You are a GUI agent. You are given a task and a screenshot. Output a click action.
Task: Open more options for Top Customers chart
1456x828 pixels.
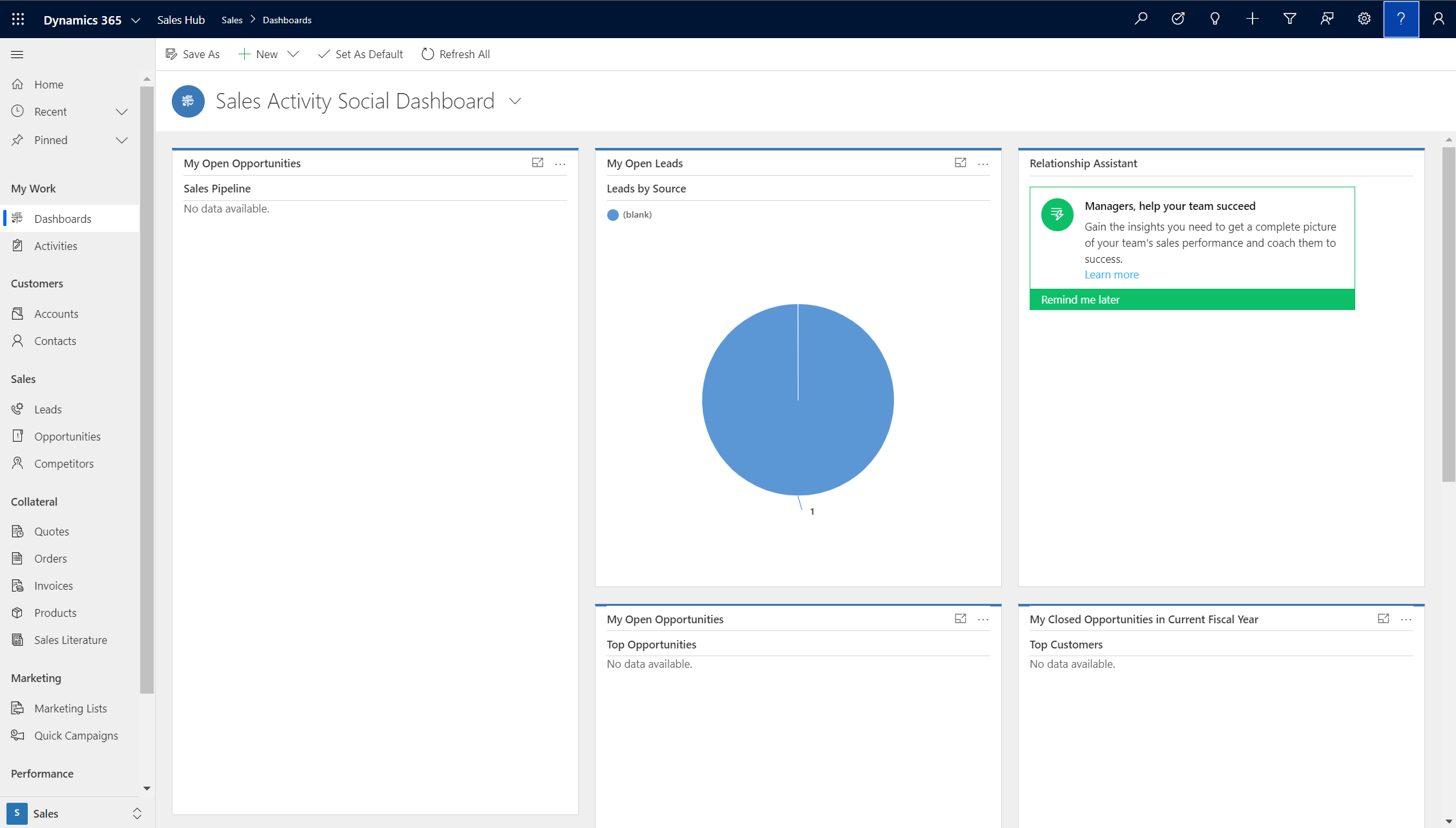point(1406,619)
